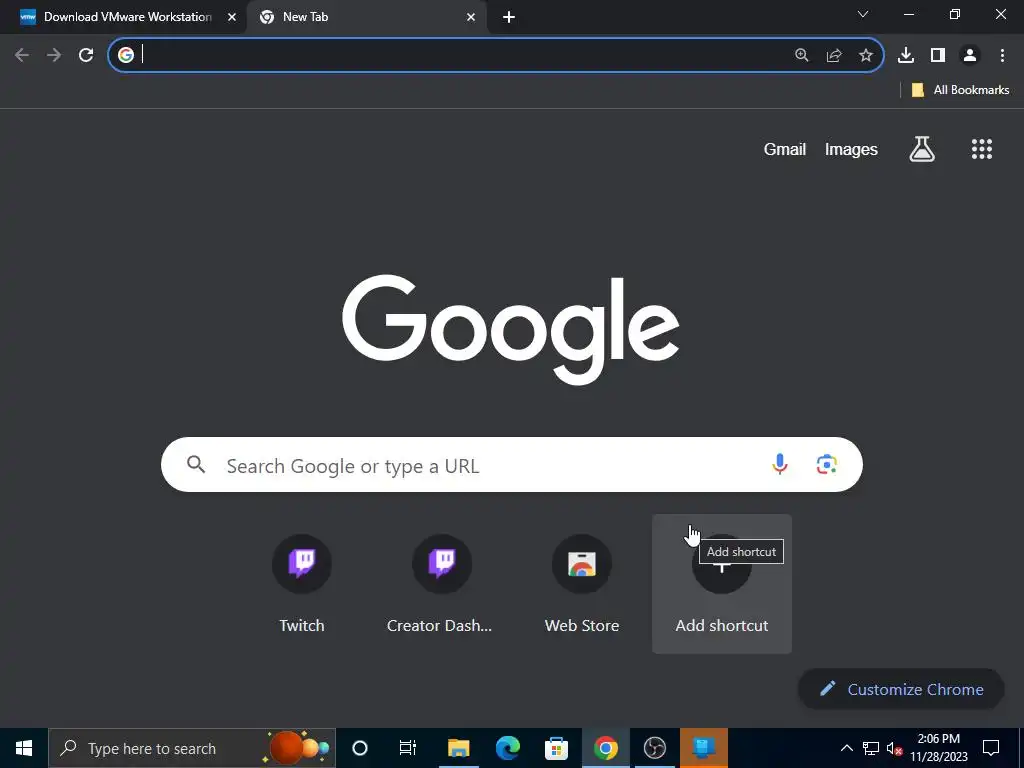Close the New Tab tab
The image size is (1024, 768).
471,17
